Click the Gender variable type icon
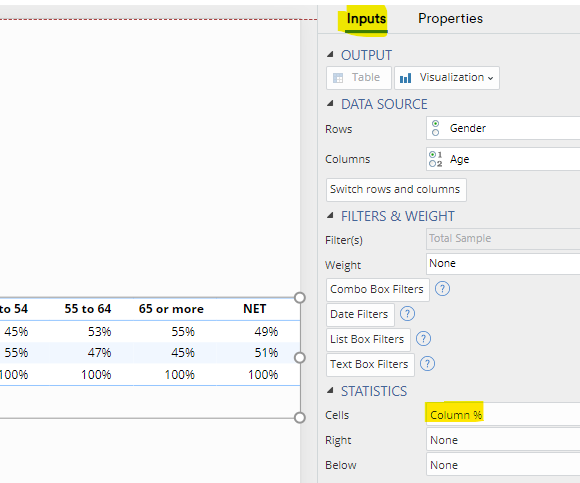Screen dimensions: 580x483 pyautogui.click(x=435, y=128)
